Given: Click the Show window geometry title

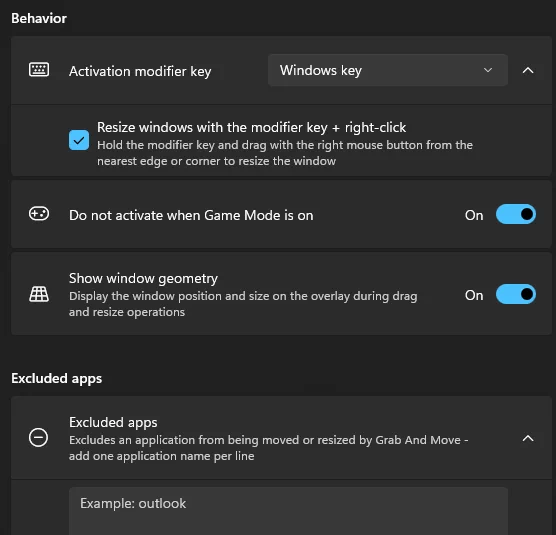Looking at the screenshot, I should click(143, 279).
